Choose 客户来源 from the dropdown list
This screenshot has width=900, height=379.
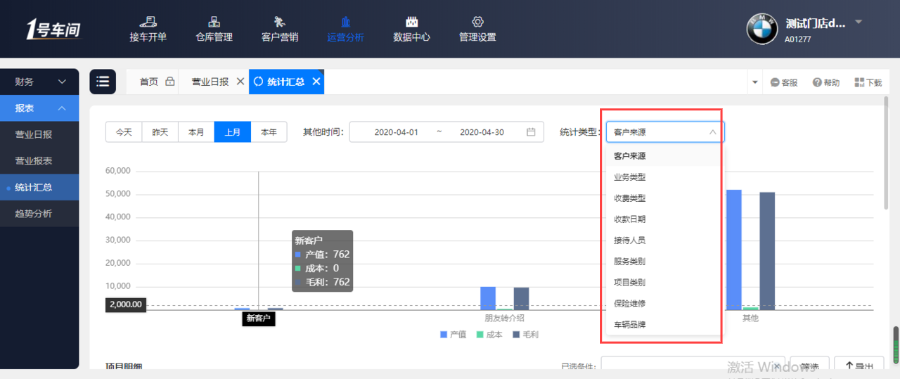click(665, 156)
